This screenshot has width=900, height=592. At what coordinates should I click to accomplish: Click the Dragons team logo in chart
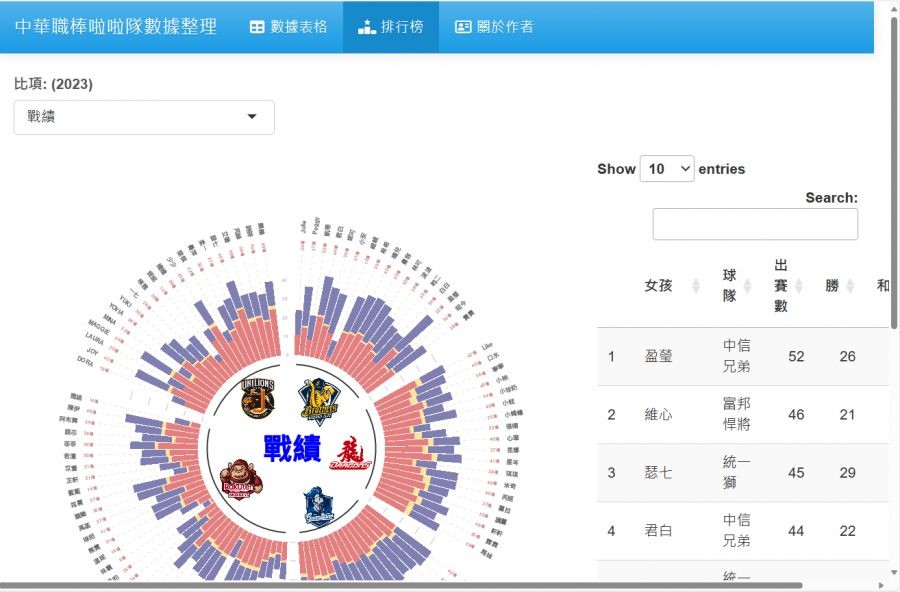tap(350, 454)
